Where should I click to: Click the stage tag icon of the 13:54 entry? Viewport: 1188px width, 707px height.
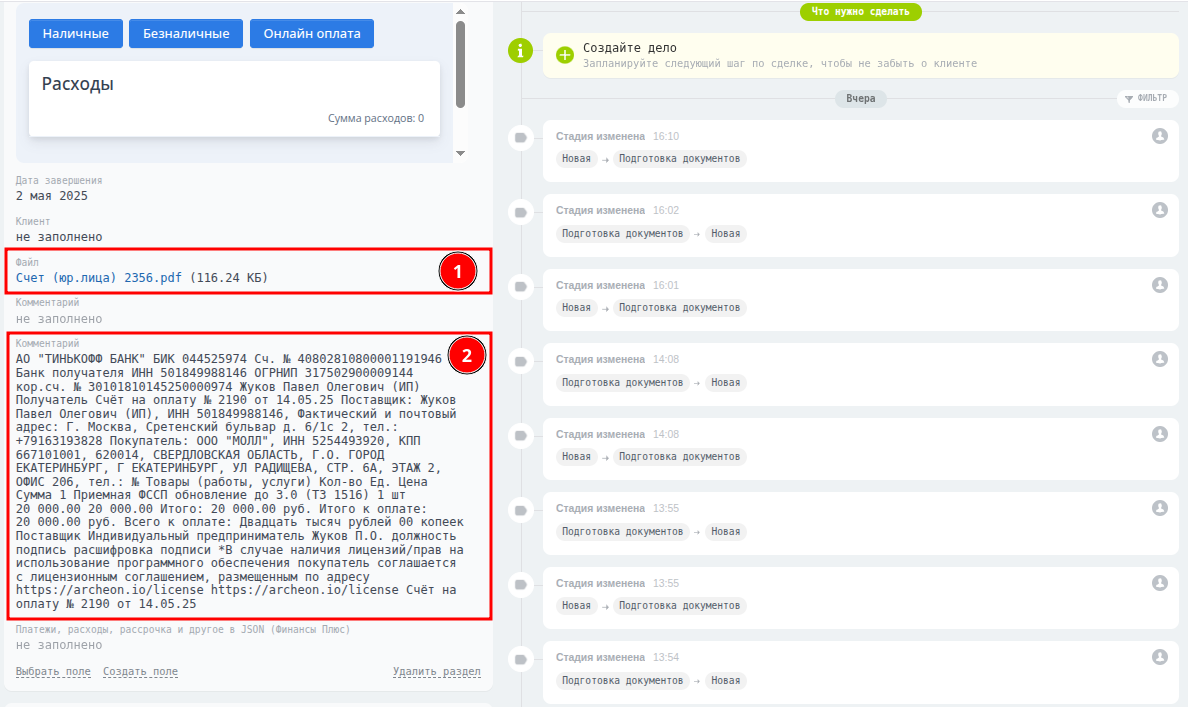521,659
